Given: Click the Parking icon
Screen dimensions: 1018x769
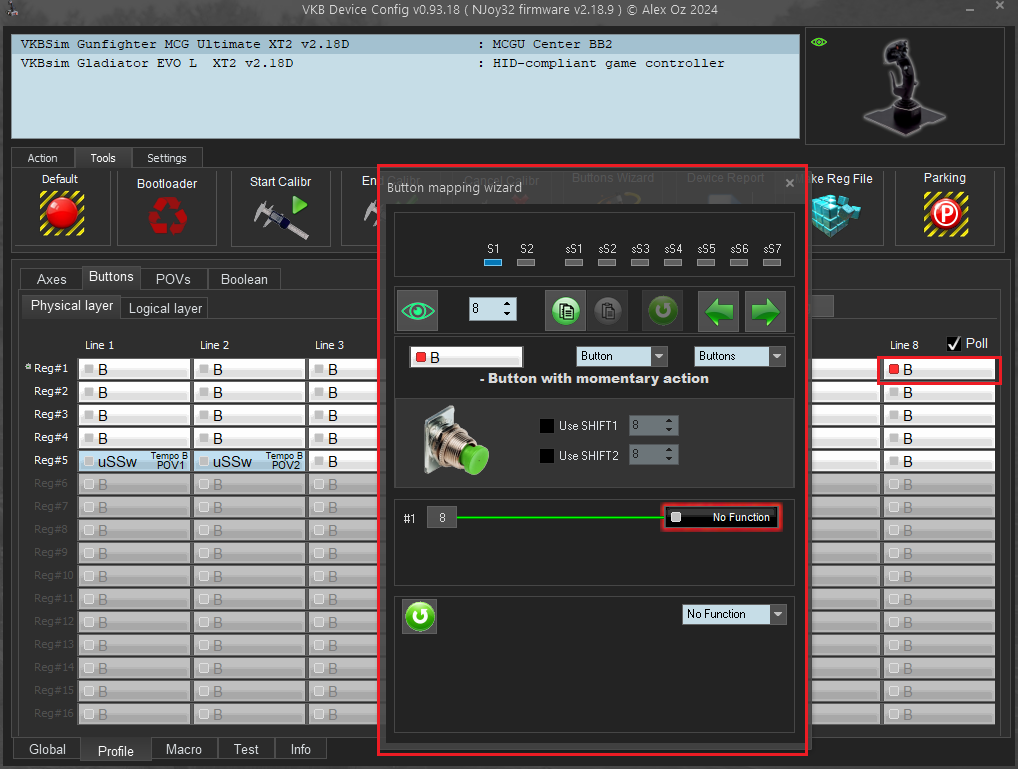Looking at the screenshot, I should 944,212.
